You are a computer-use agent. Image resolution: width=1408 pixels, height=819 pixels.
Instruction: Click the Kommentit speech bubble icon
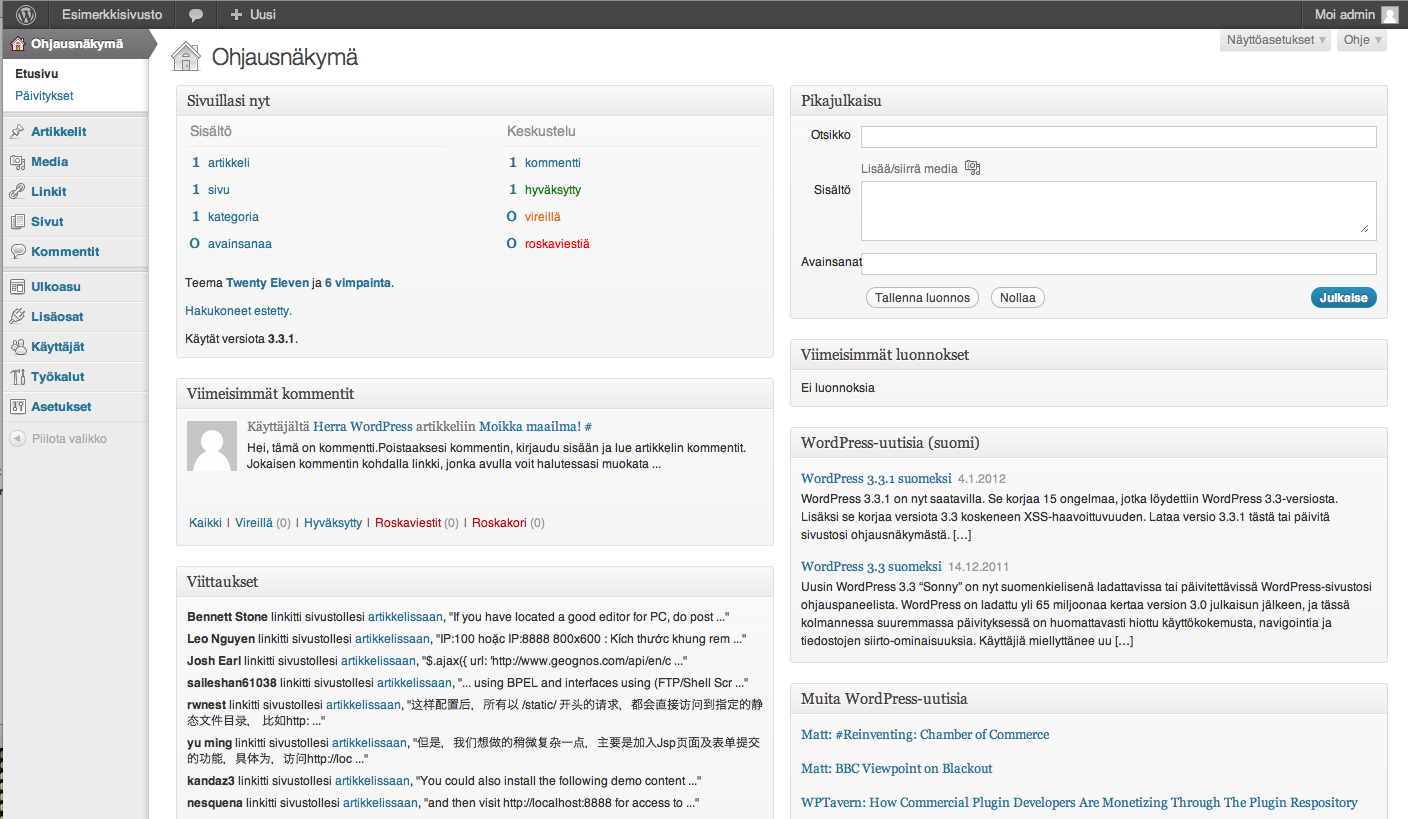tap(17, 252)
